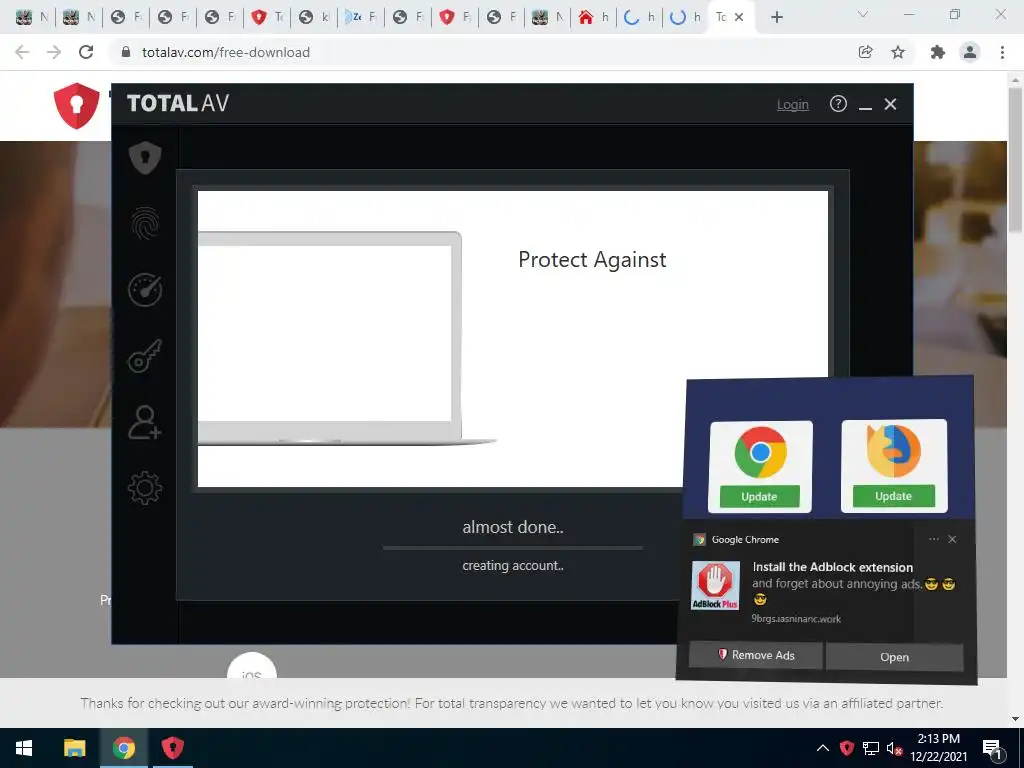Click the Chrome logo in the notification banner

[760, 452]
